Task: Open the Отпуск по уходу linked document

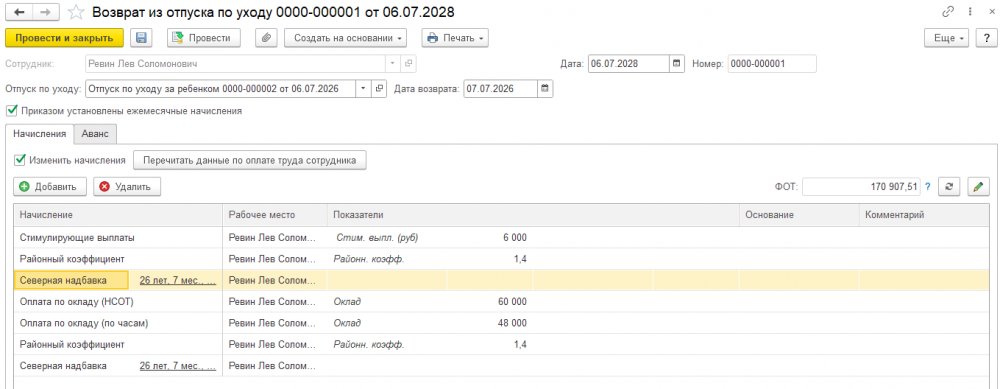Action: click(379, 89)
